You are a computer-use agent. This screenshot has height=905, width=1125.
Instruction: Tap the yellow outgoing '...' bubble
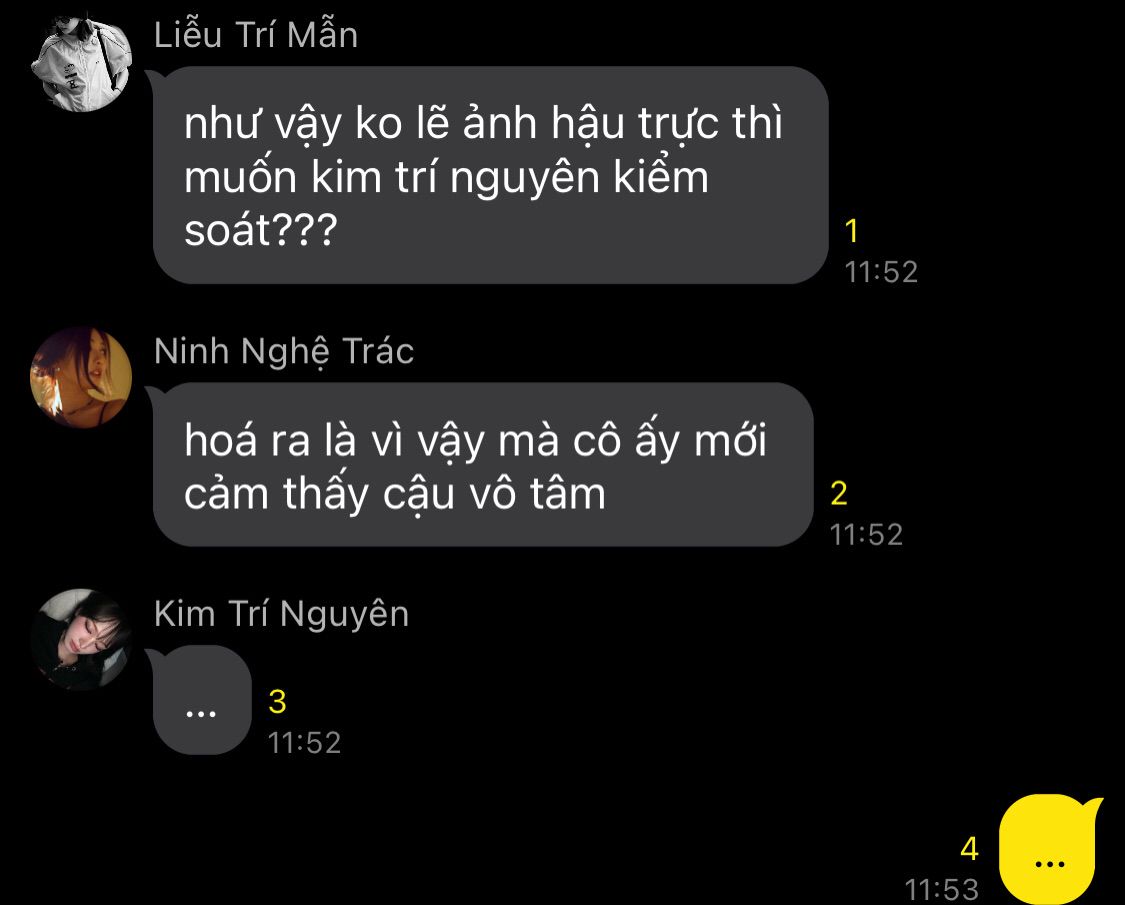point(1050,849)
